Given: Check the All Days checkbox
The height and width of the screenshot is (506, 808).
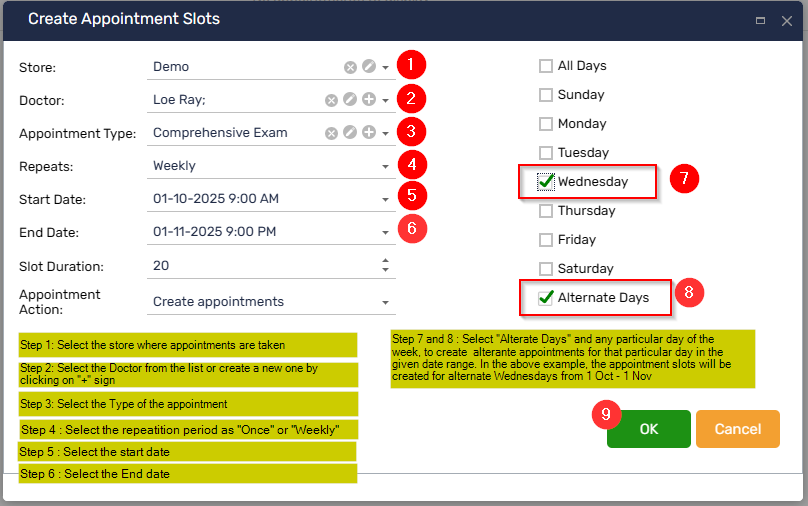Looking at the screenshot, I should [x=546, y=66].
